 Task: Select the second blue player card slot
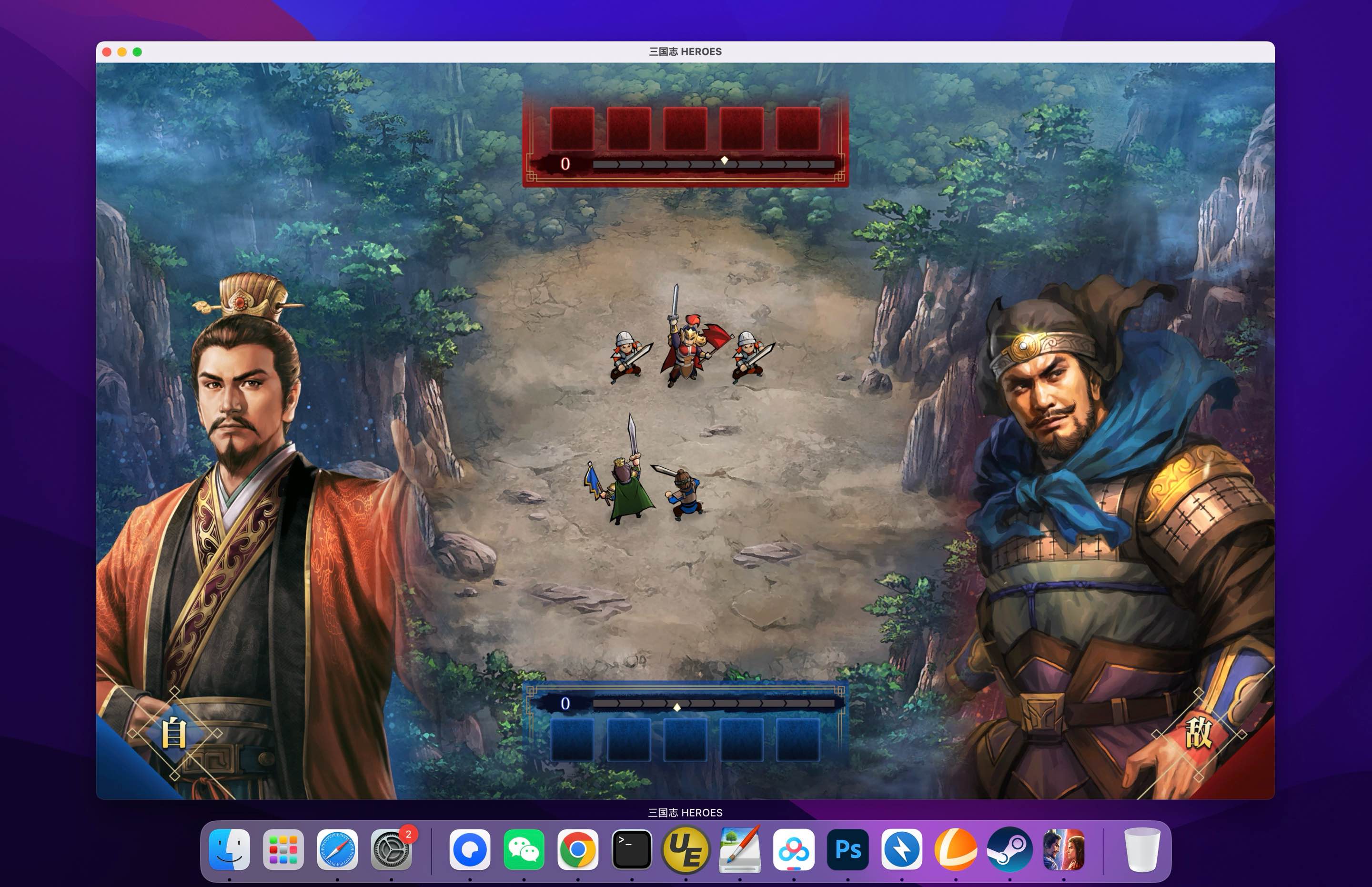coord(629,739)
